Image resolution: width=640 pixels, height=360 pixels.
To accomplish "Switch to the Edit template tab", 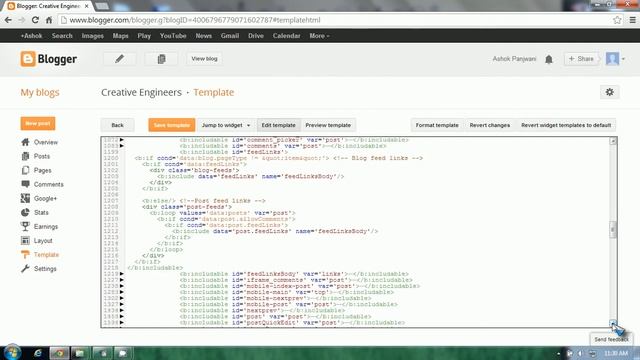I will tap(278, 125).
